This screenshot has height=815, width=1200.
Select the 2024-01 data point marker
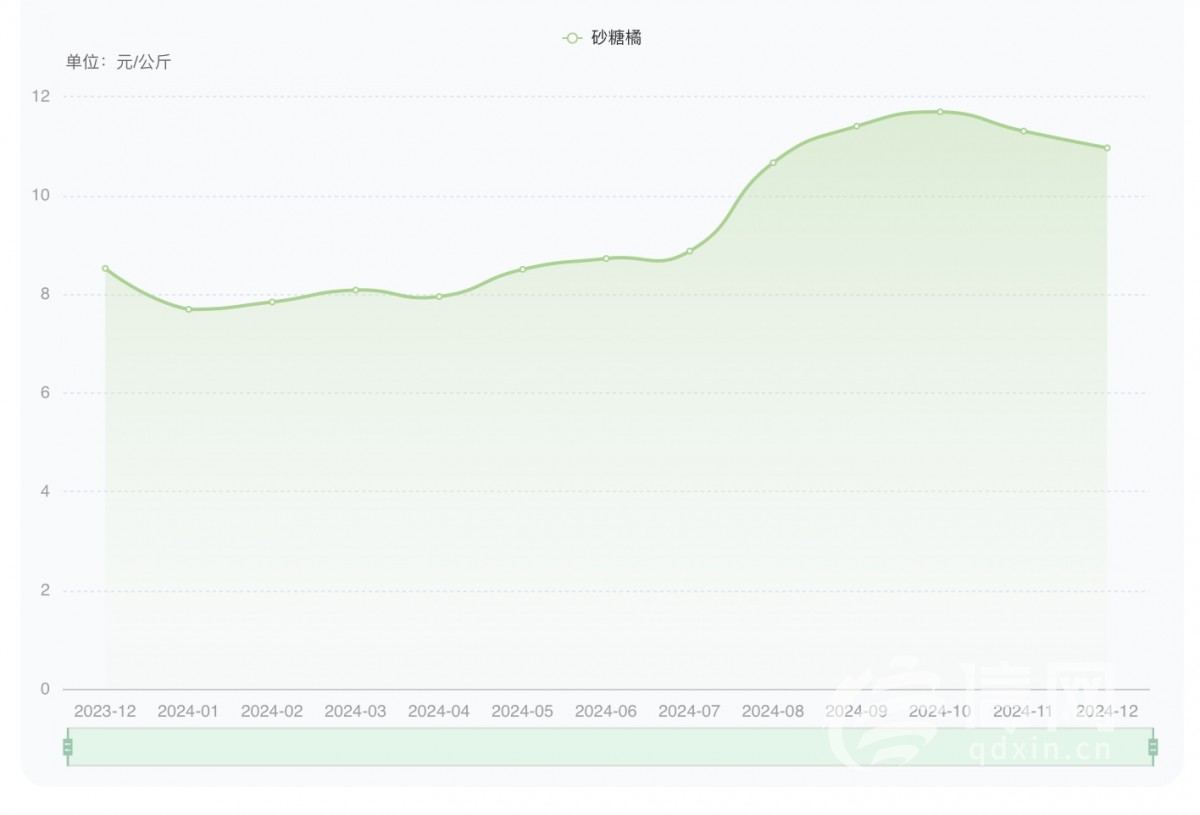click(x=188, y=309)
